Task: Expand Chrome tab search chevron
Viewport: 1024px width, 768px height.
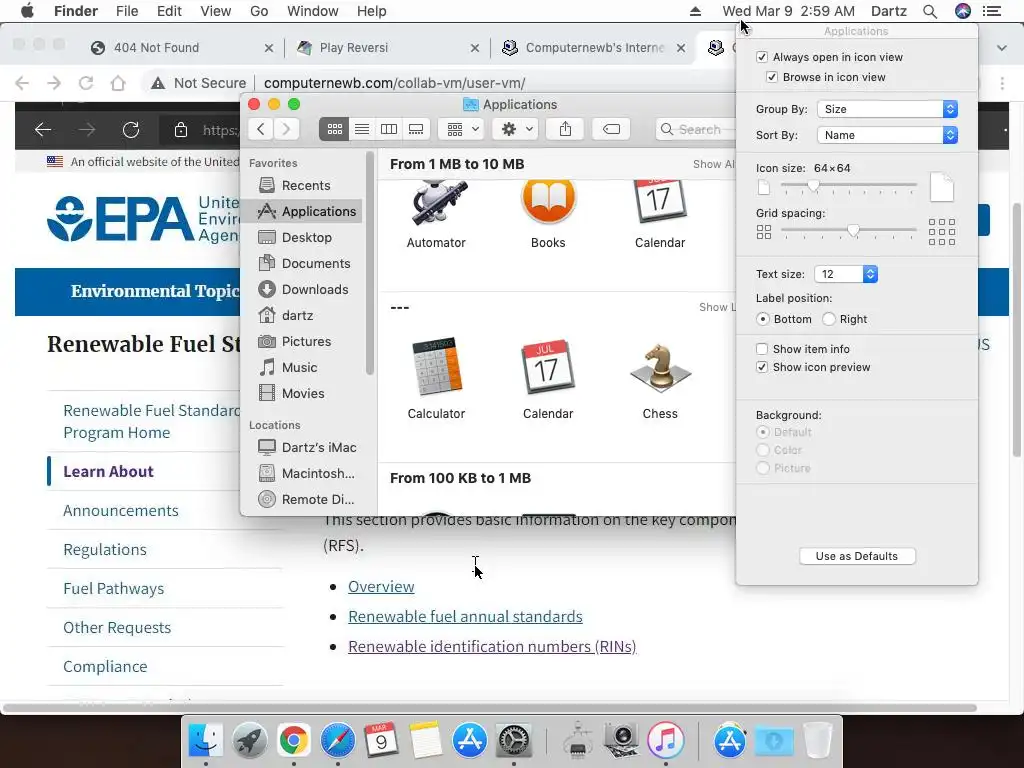Action: coord(1002,48)
